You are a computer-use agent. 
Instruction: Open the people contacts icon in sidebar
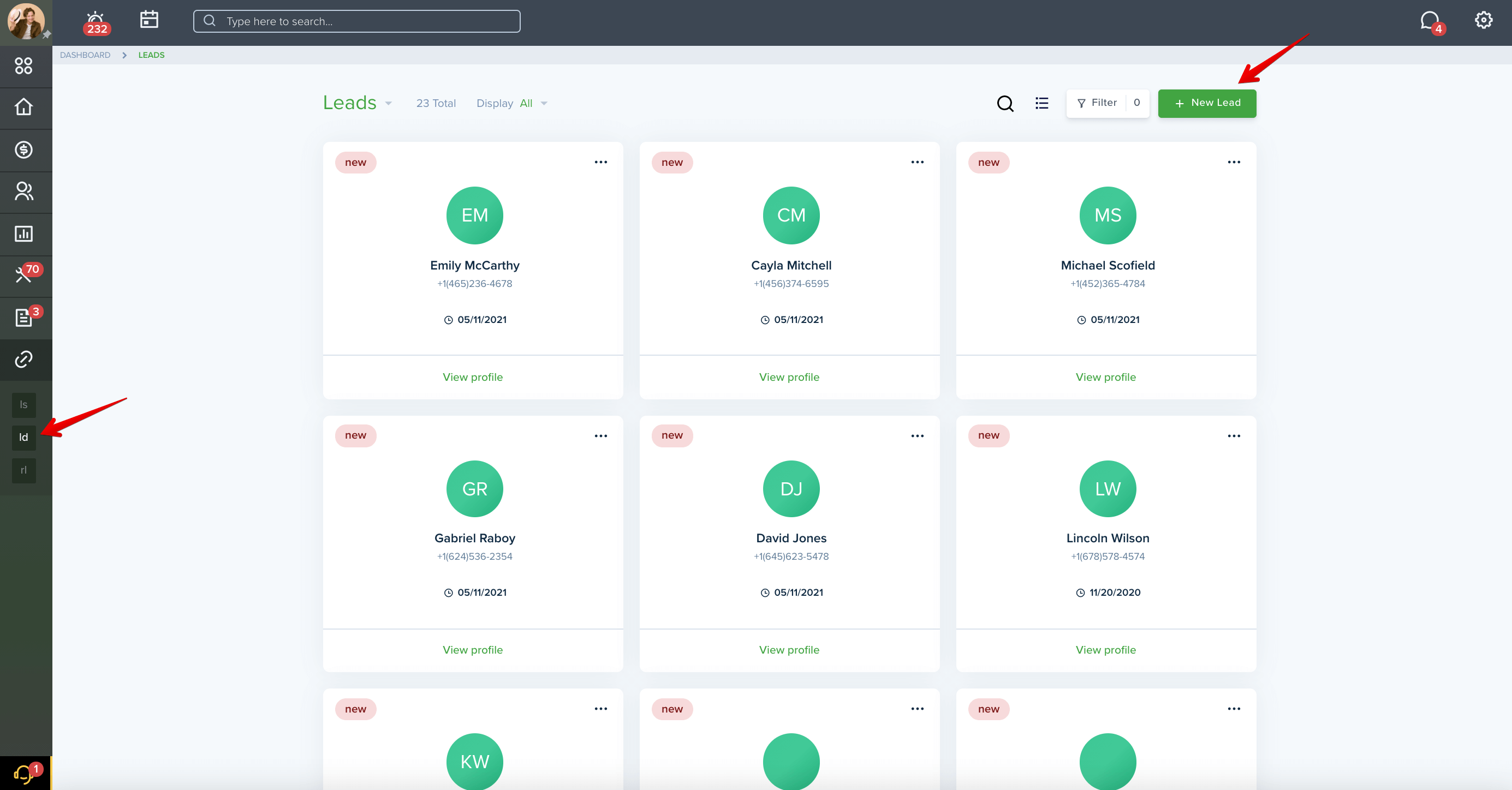click(23, 191)
